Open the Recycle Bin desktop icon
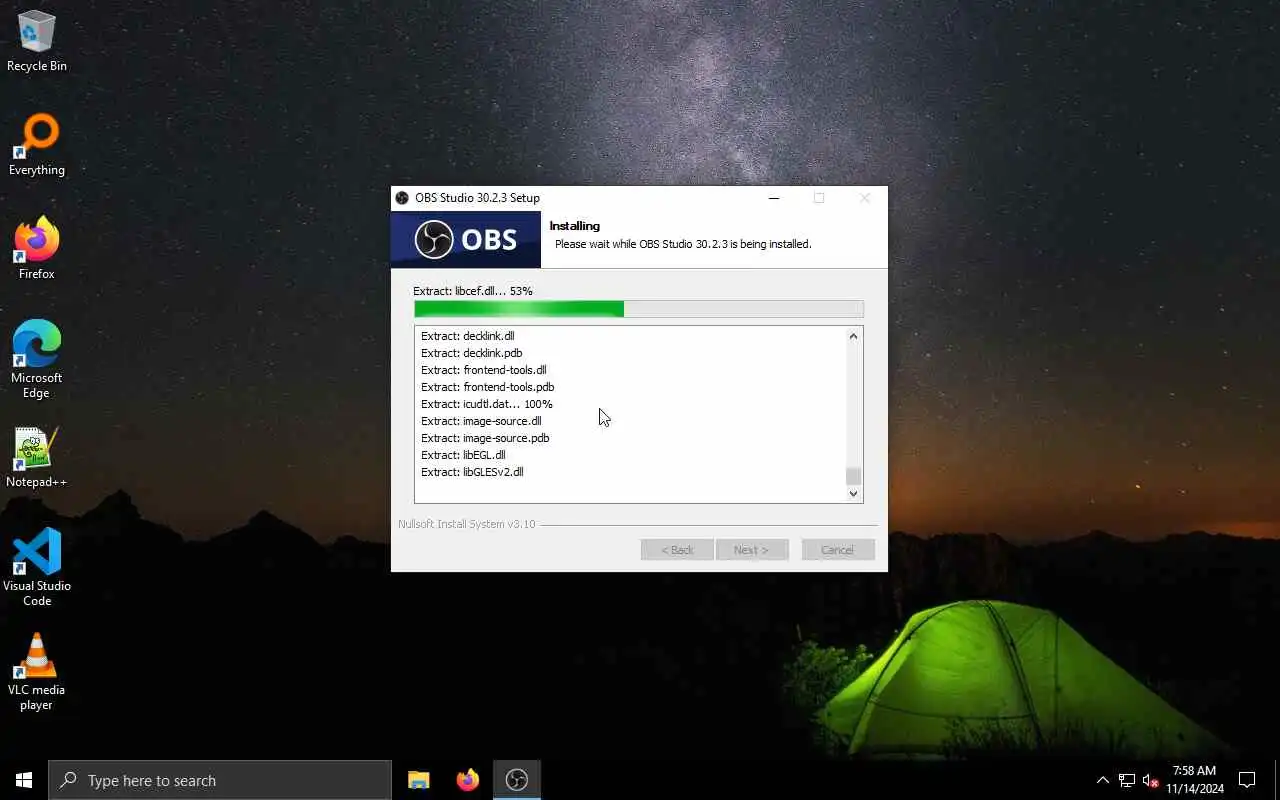This screenshot has width=1280, height=800. pyautogui.click(x=37, y=42)
